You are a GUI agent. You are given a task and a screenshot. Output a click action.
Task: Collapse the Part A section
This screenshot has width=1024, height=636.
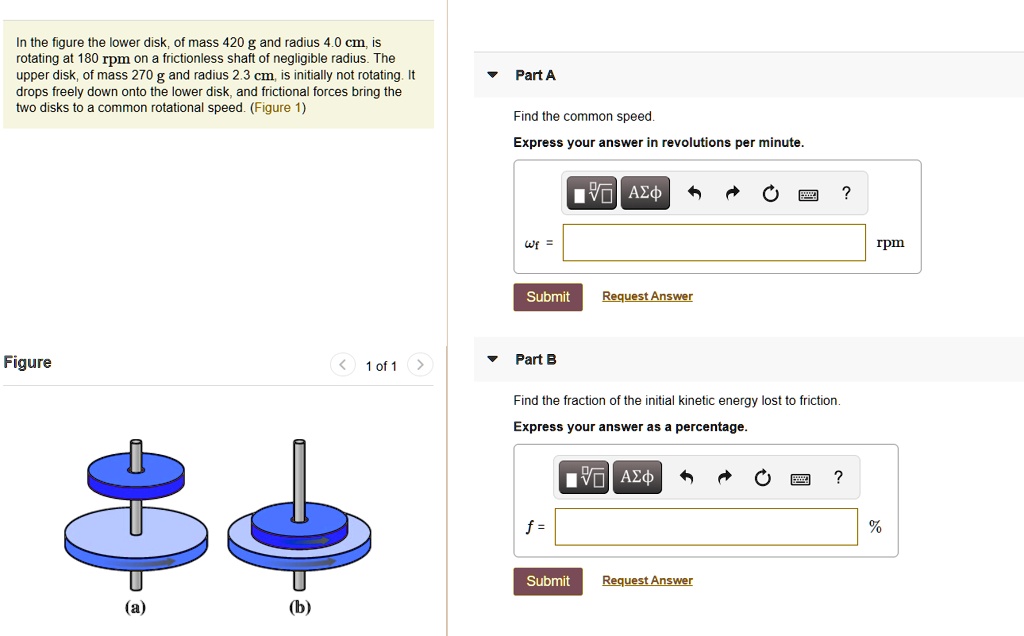click(x=491, y=74)
